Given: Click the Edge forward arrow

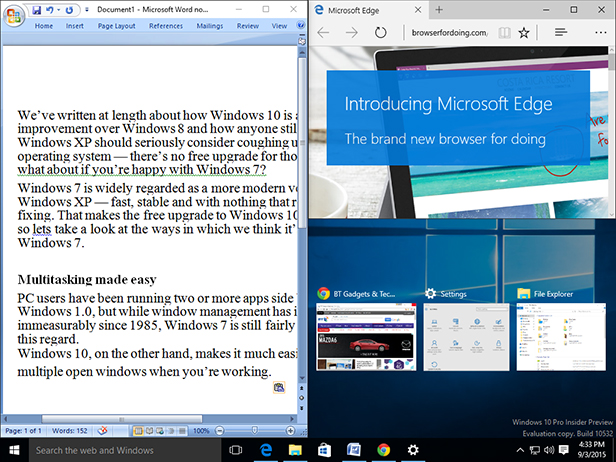Looking at the screenshot, I should click(352, 33).
